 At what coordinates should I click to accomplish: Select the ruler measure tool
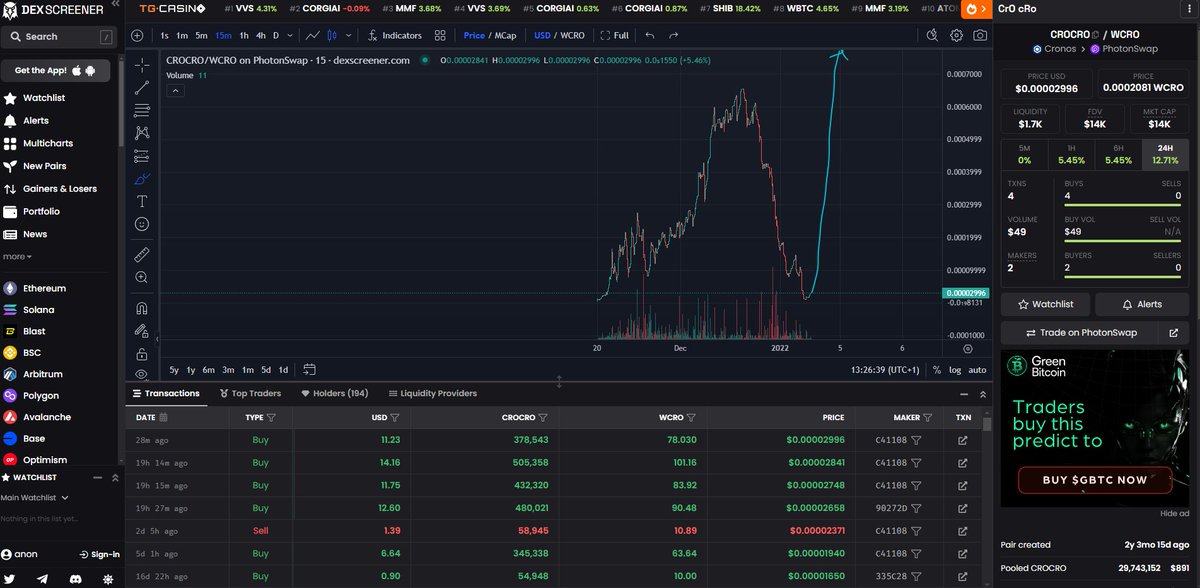(x=142, y=254)
